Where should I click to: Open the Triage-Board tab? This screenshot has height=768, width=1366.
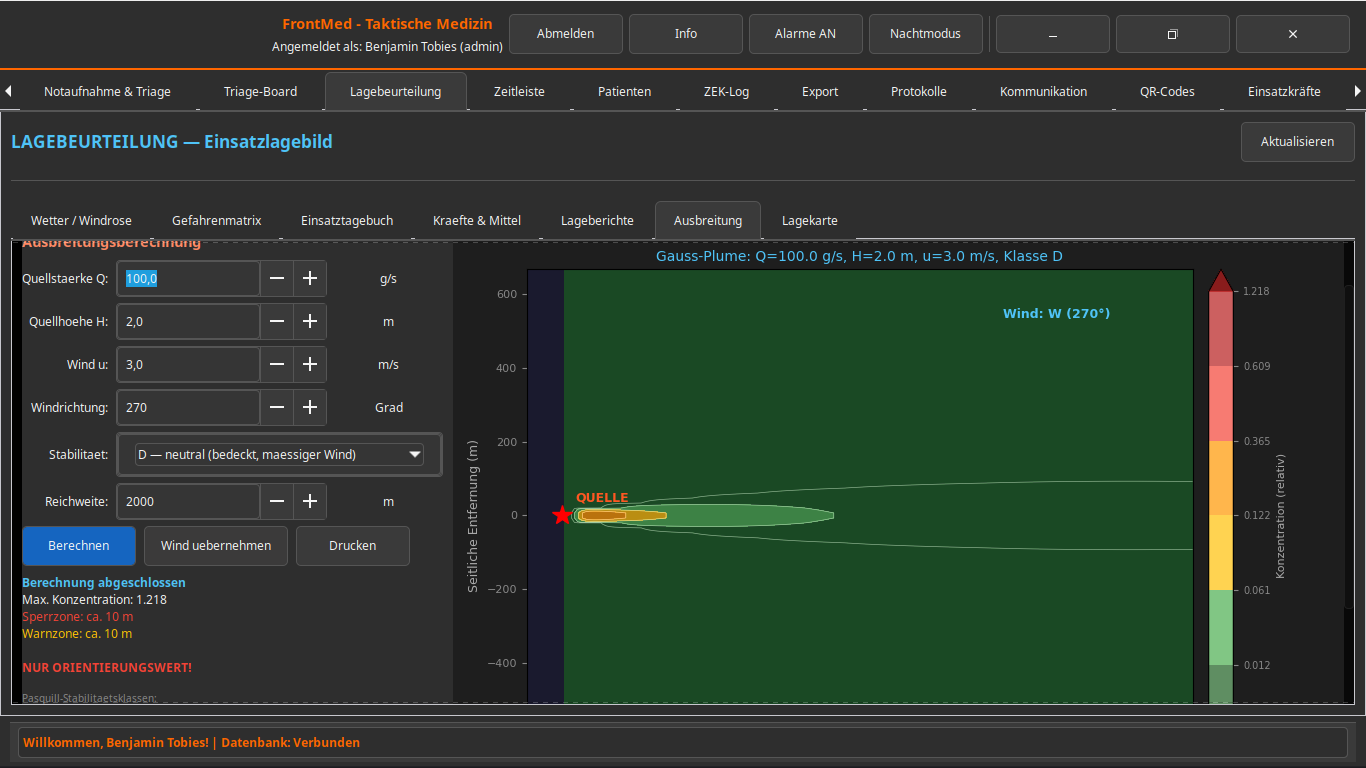(260, 92)
